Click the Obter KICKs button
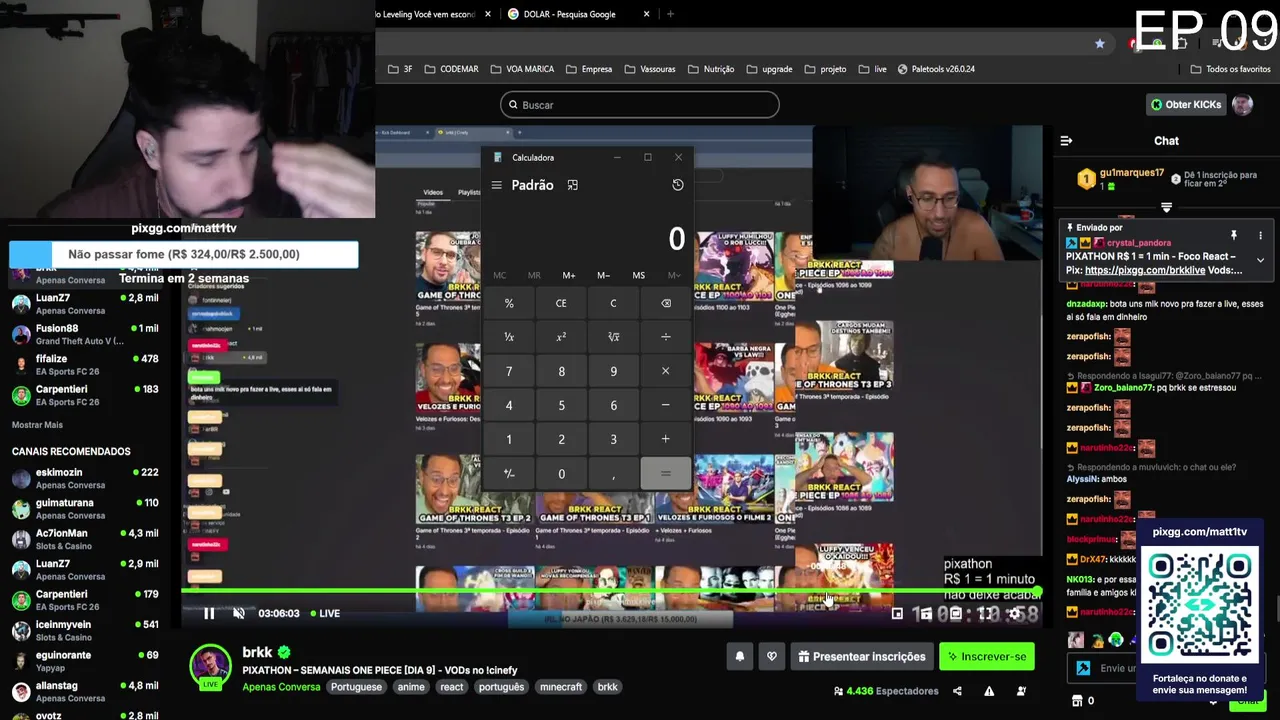1280x720 pixels. pyautogui.click(x=1186, y=104)
